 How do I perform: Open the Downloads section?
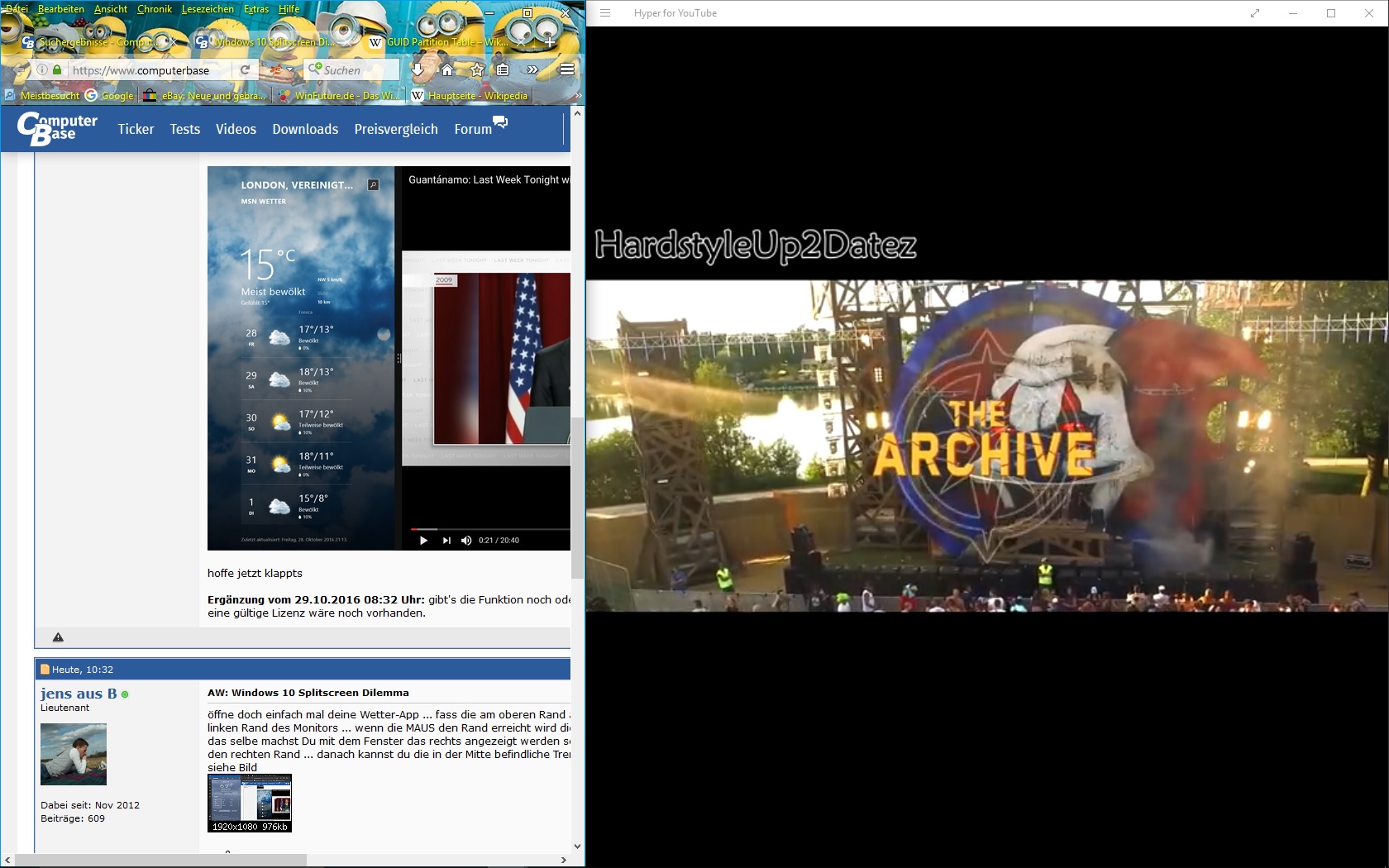point(305,129)
